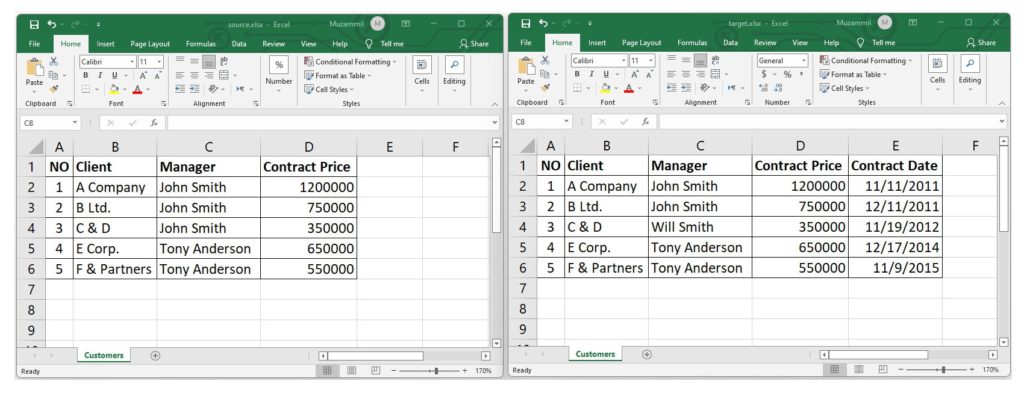Image resolution: width=1024 pixels, height=393 pixels.
Task: Click Page Break Preview icon in source.xlsx status bar
Action: (x=376, y=370)
